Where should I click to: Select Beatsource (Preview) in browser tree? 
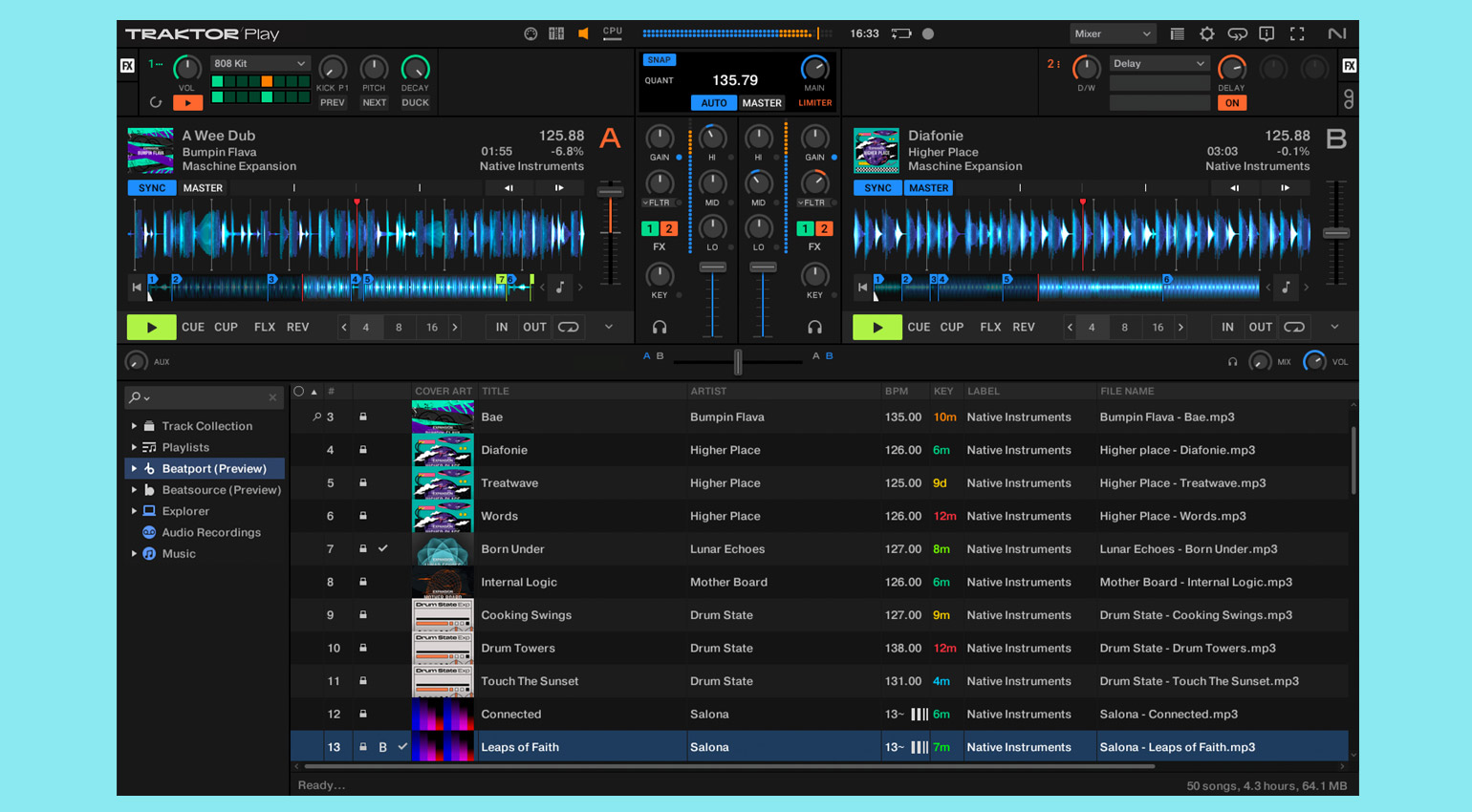pyautogui.click(x=221, y=490)
